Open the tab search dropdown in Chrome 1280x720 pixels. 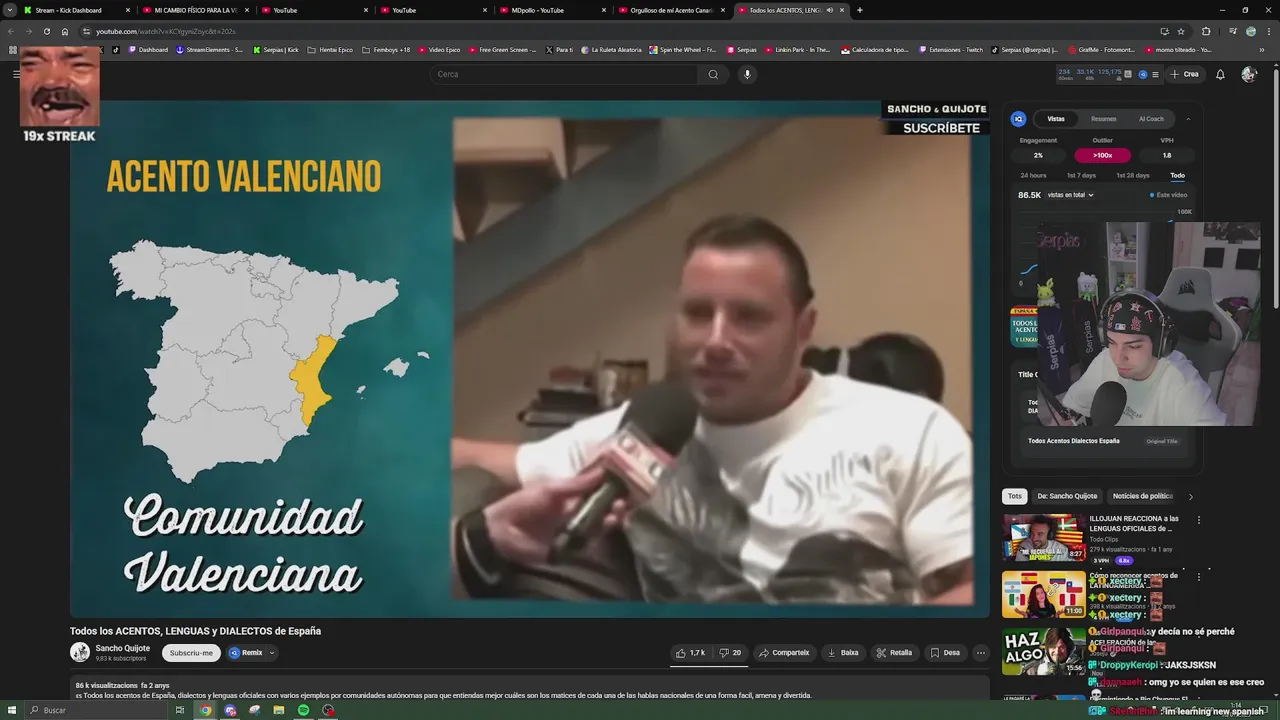click(x=10, y=10)
